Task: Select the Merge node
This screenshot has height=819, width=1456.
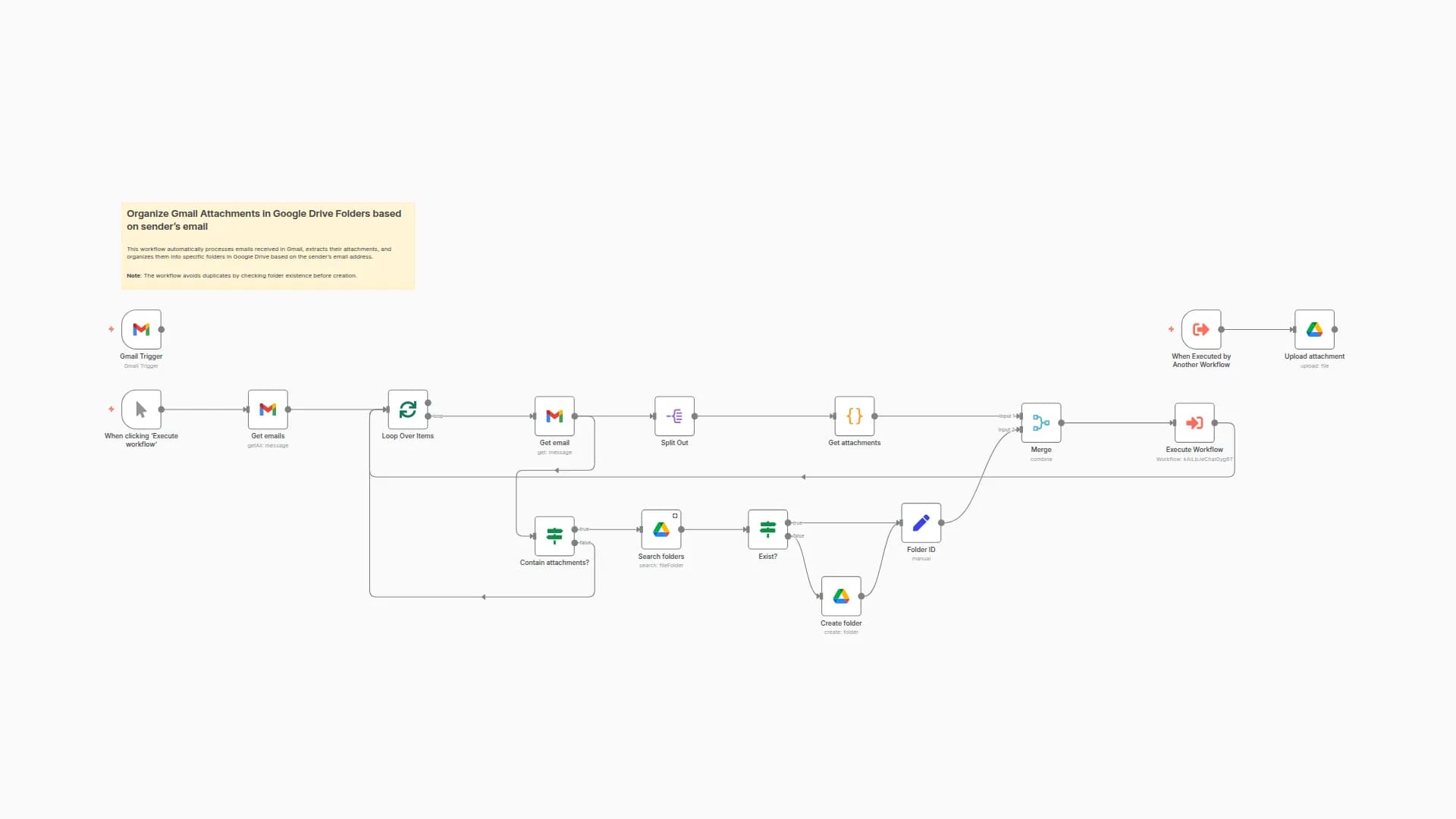Action: pyautogui.click(x=1040, y=423)
